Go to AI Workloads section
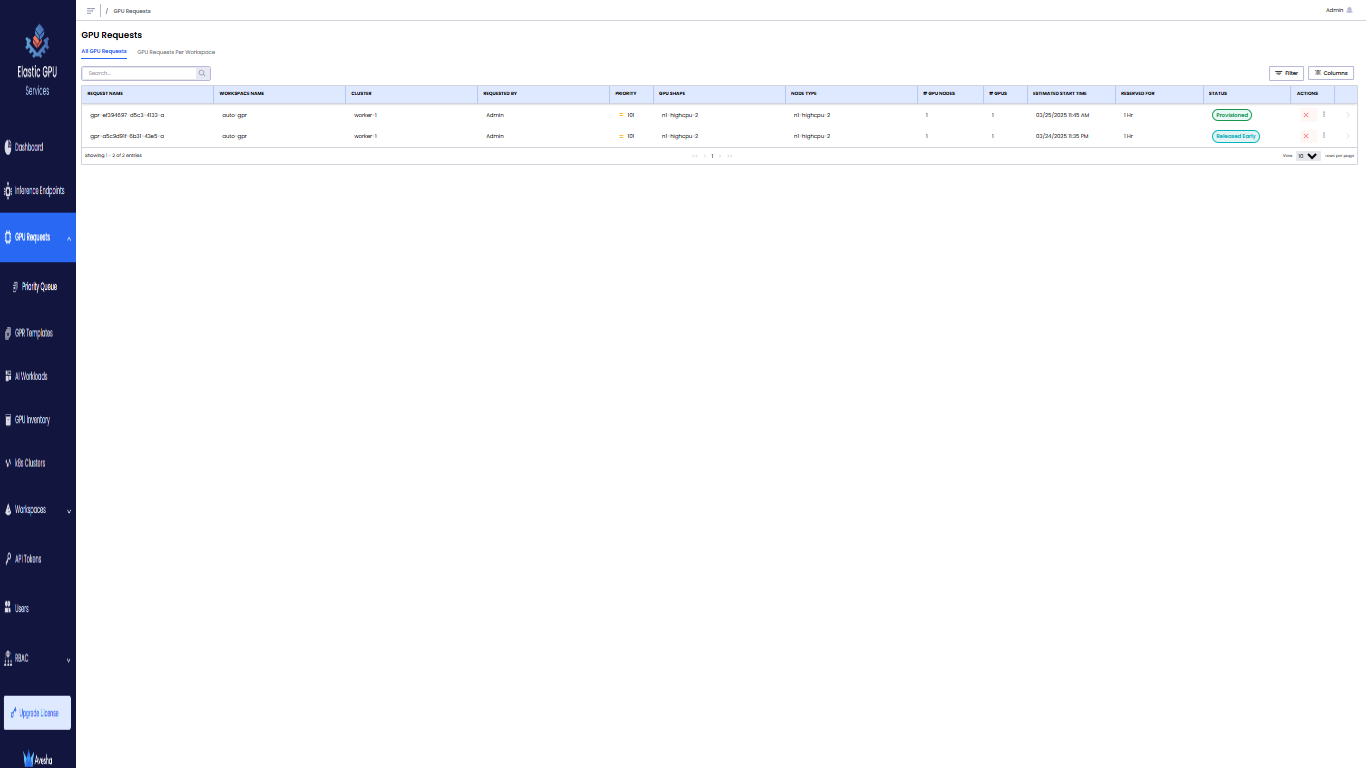This screenshot has width=1366, height=770. click(30, 376)
